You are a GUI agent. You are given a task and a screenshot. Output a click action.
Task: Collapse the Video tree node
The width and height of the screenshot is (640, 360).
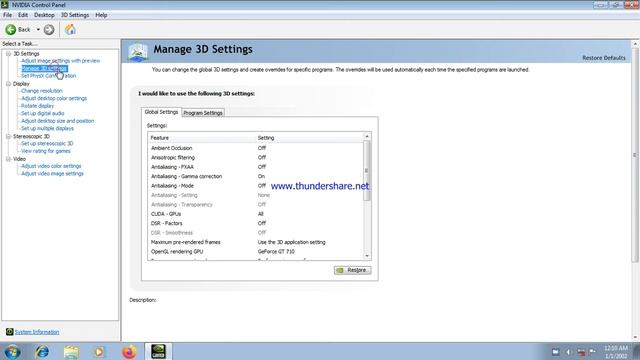pyautogui.click(x=8, y=159)
